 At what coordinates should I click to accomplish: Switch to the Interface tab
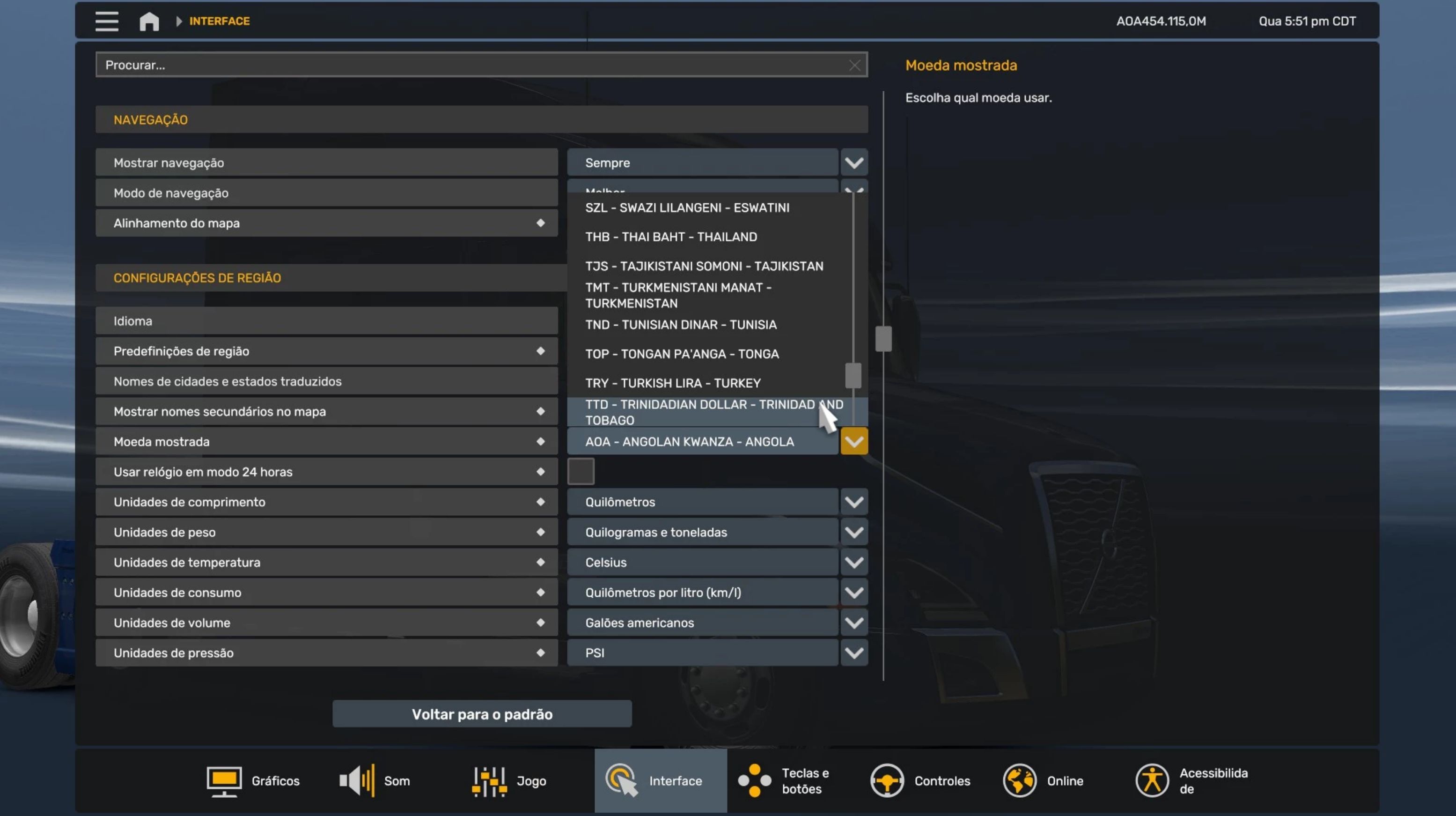tap(660, 780)
